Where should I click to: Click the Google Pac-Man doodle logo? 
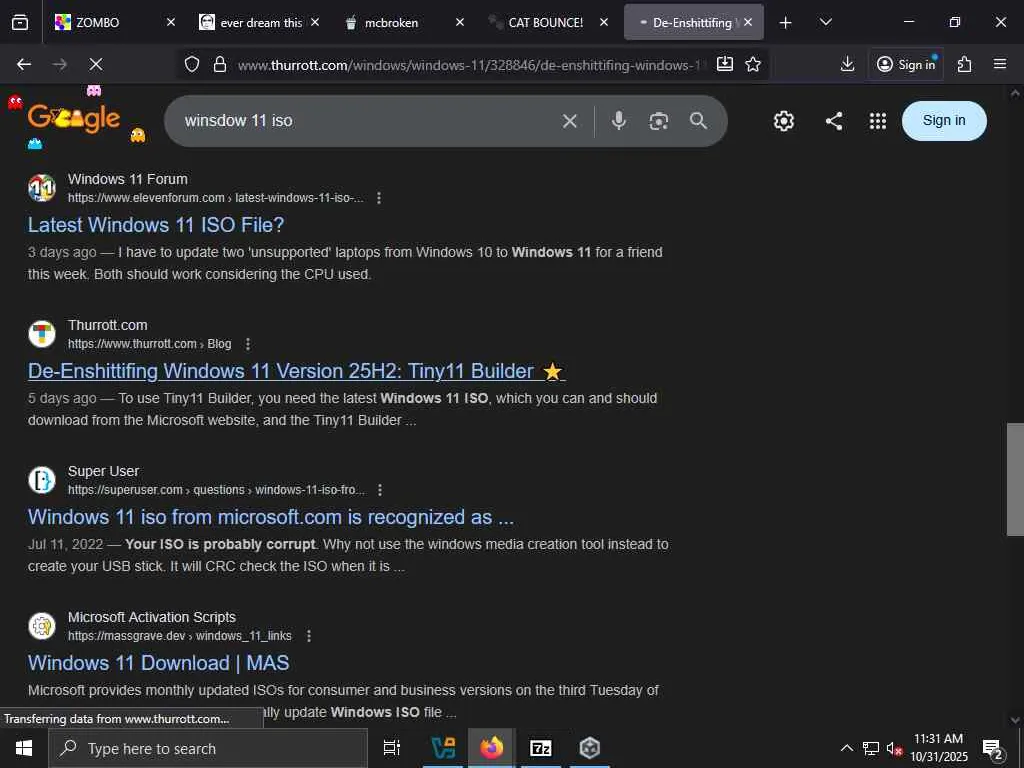[74, 118]
